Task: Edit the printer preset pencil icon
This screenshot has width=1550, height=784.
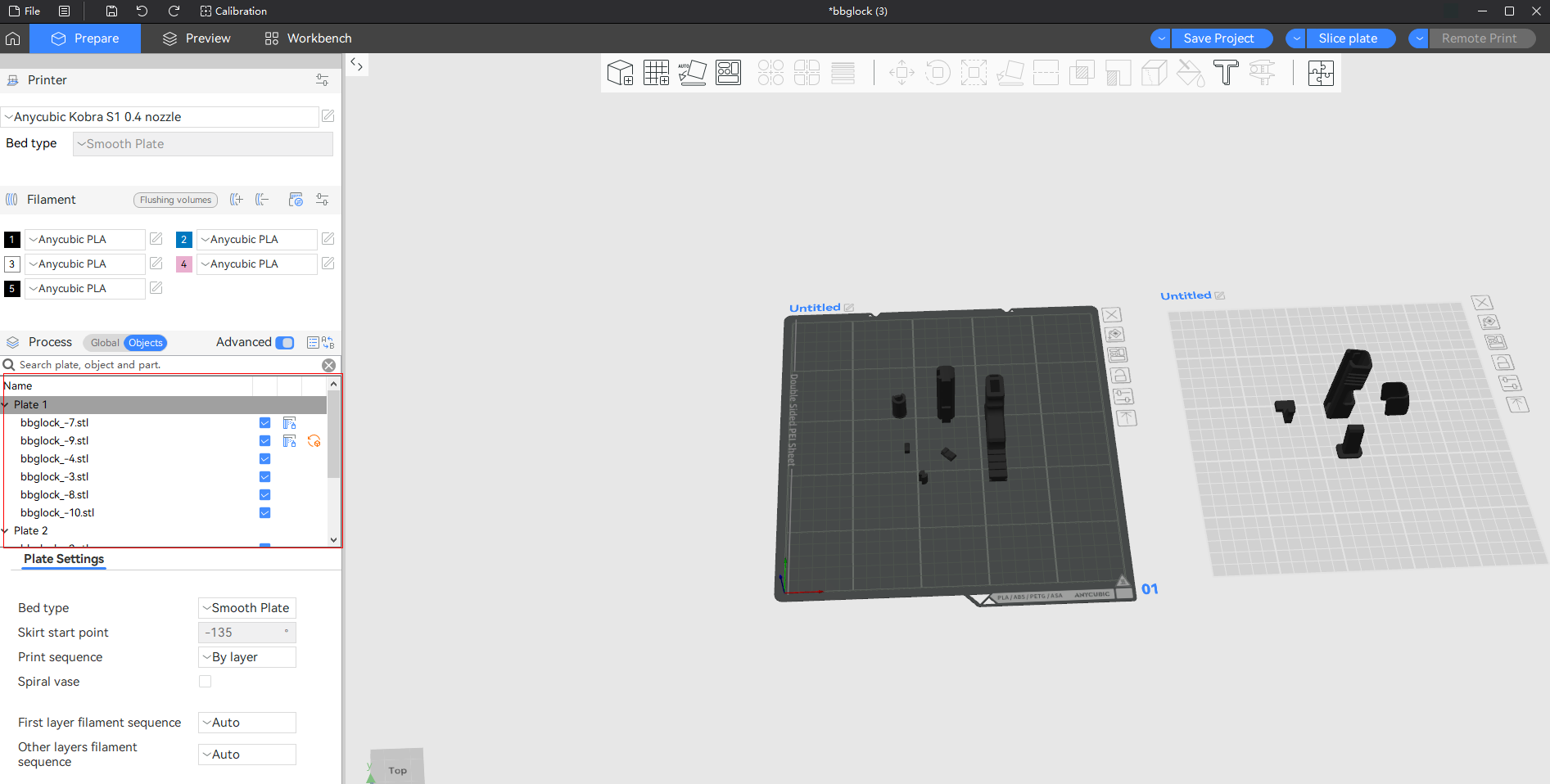Action: pos(328,116)
